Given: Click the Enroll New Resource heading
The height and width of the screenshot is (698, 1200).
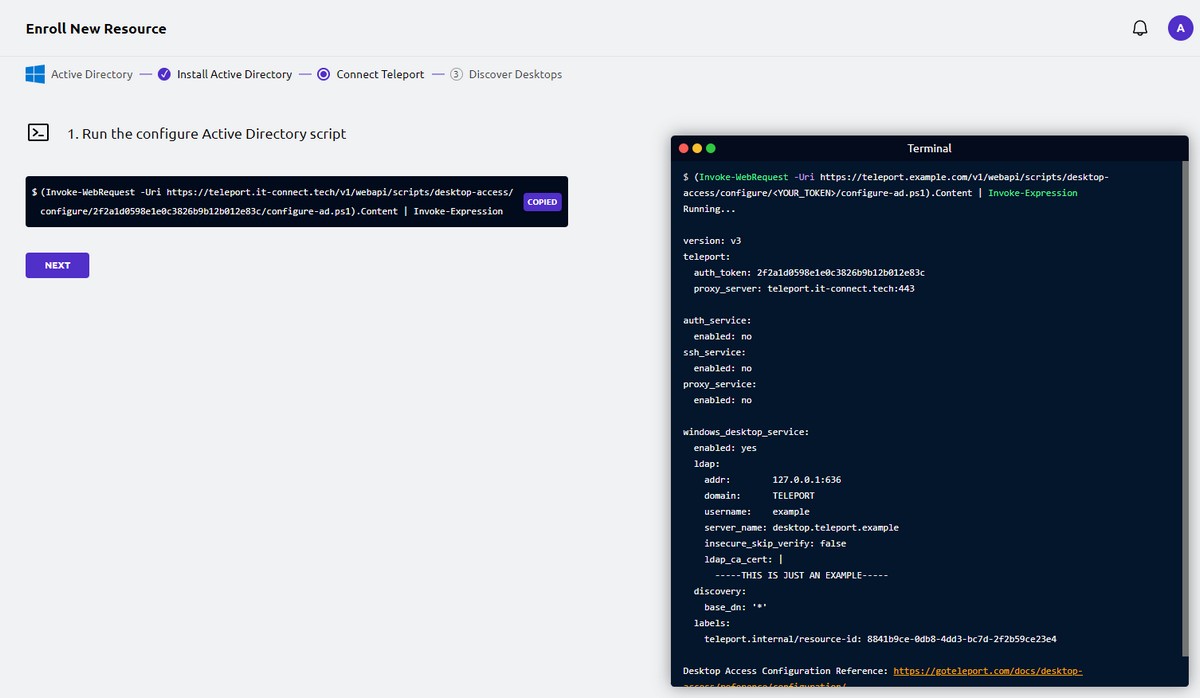Looking at the screenshot, I should (95, 28).
